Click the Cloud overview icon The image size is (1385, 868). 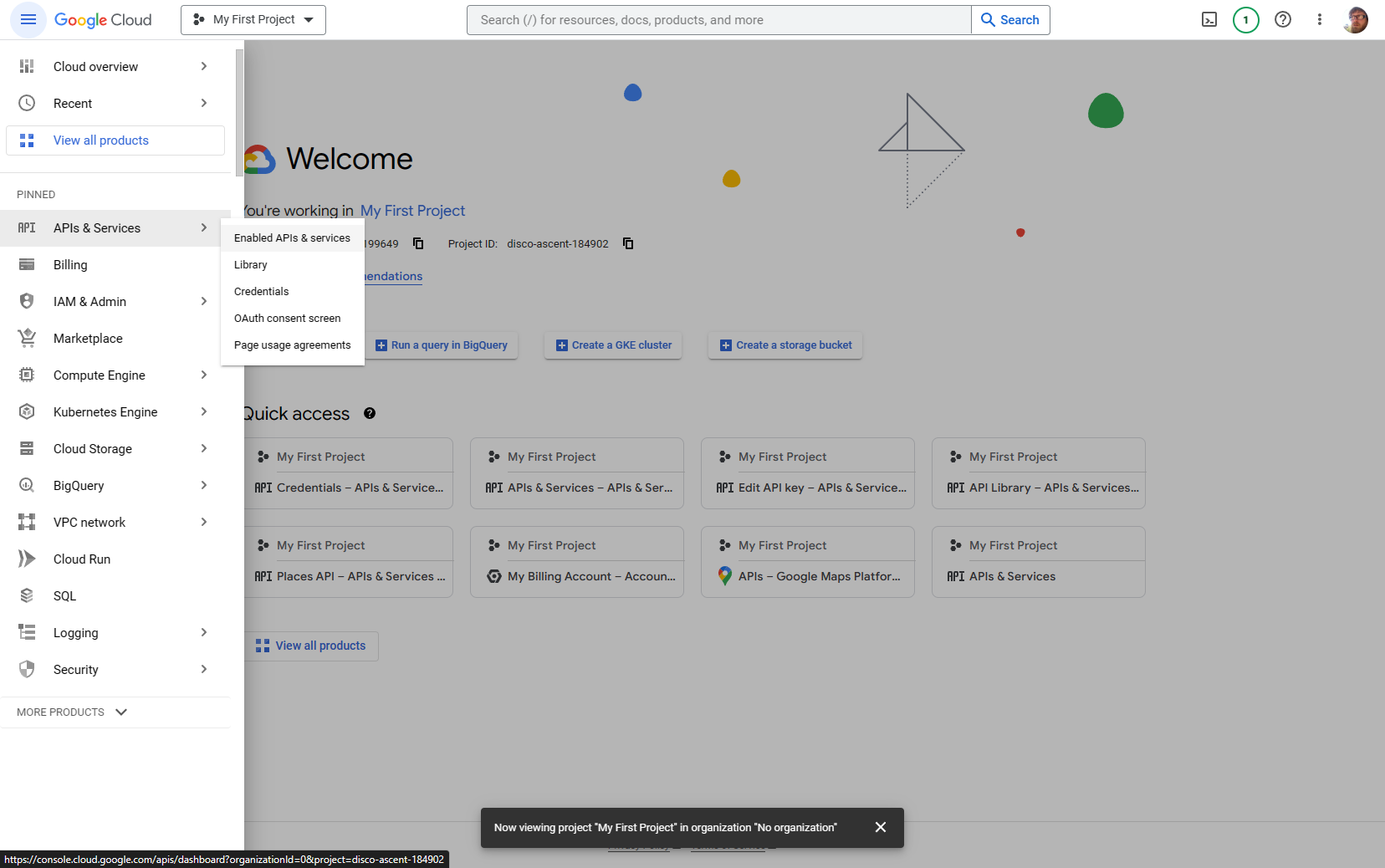[27, 66]
